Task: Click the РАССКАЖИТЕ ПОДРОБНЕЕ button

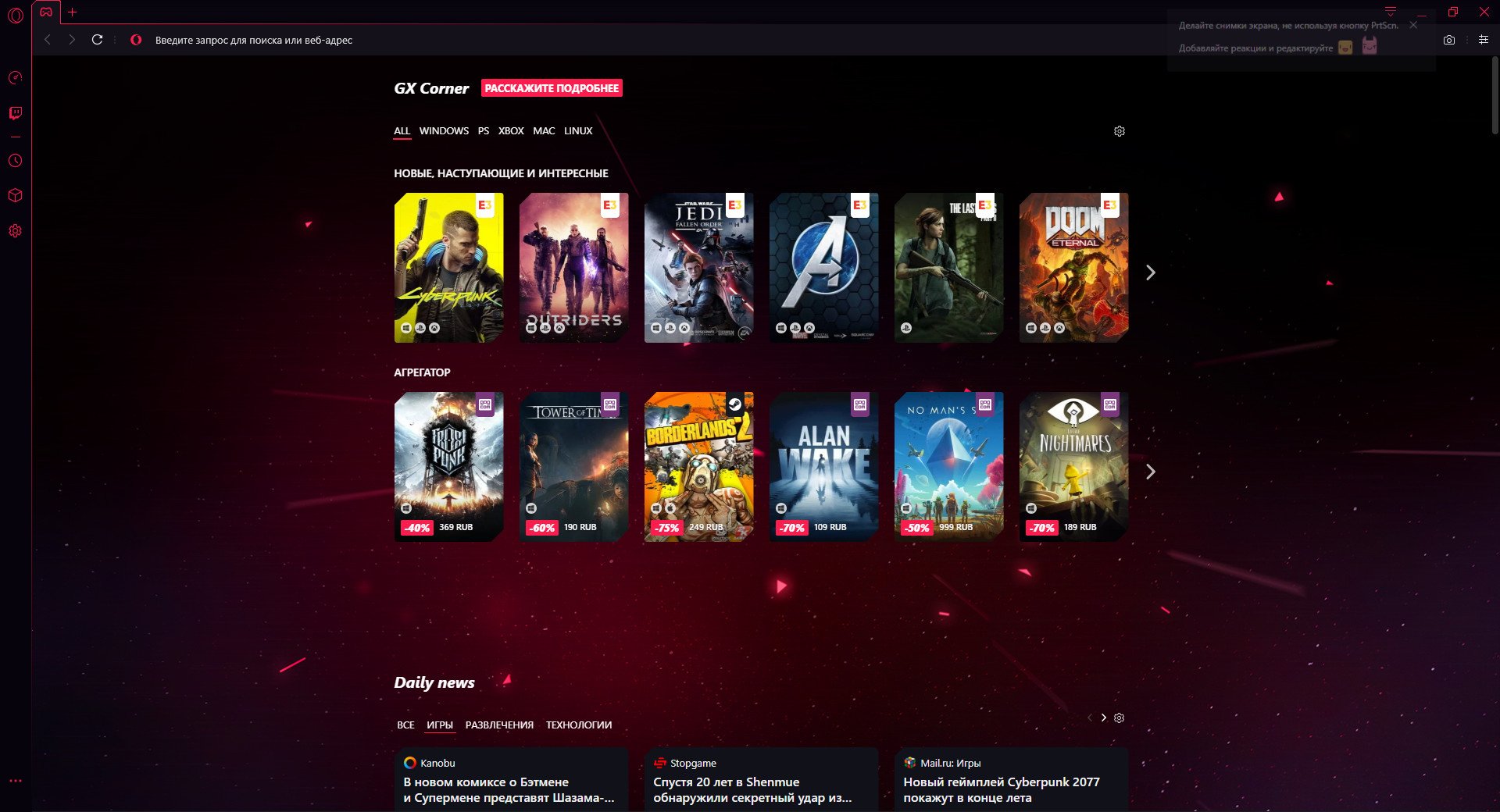Action: (x=552, y=88)
